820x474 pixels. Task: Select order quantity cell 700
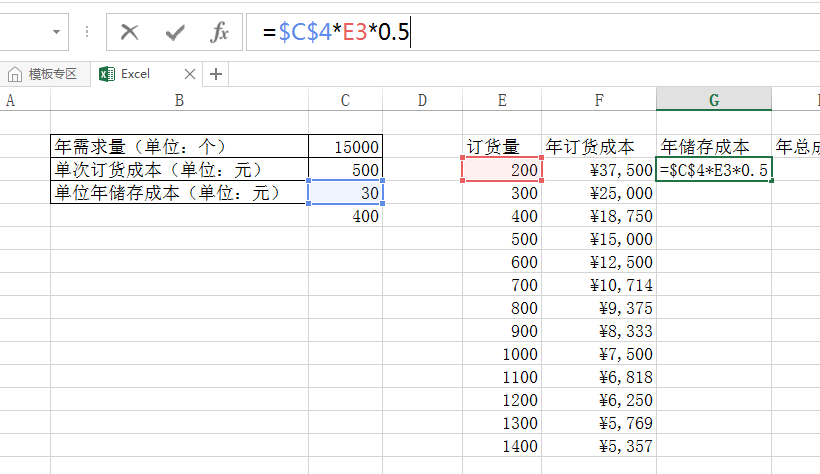click(x=502, y=285)
